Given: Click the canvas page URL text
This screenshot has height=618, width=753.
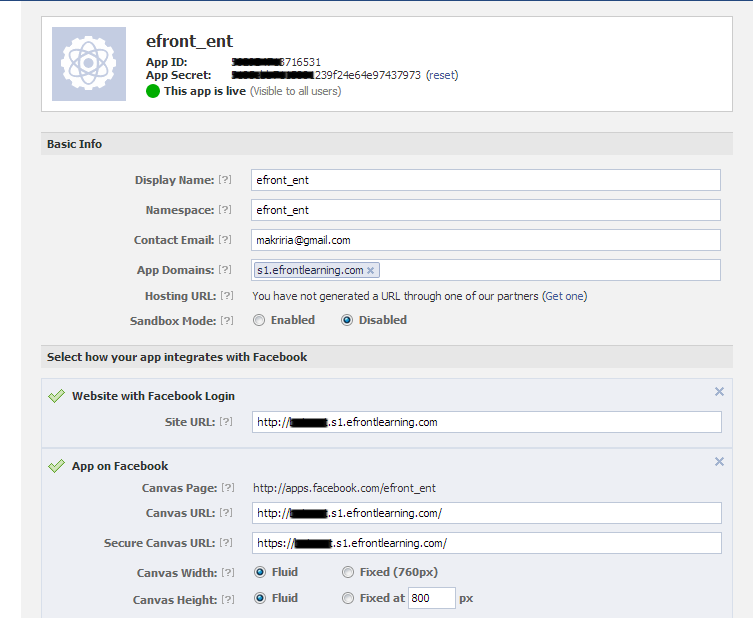Looking at the screenshot, I should [x=344, y=488].
